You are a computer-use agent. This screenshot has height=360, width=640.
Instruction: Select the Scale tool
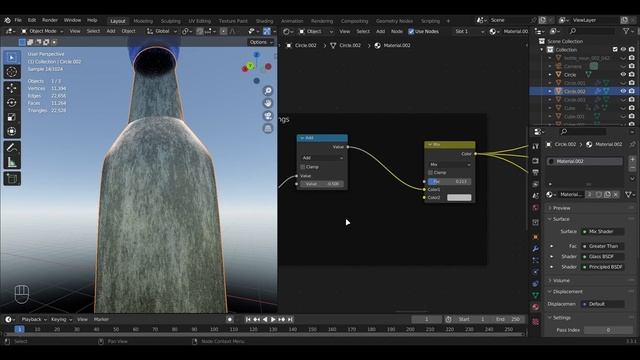11,117
